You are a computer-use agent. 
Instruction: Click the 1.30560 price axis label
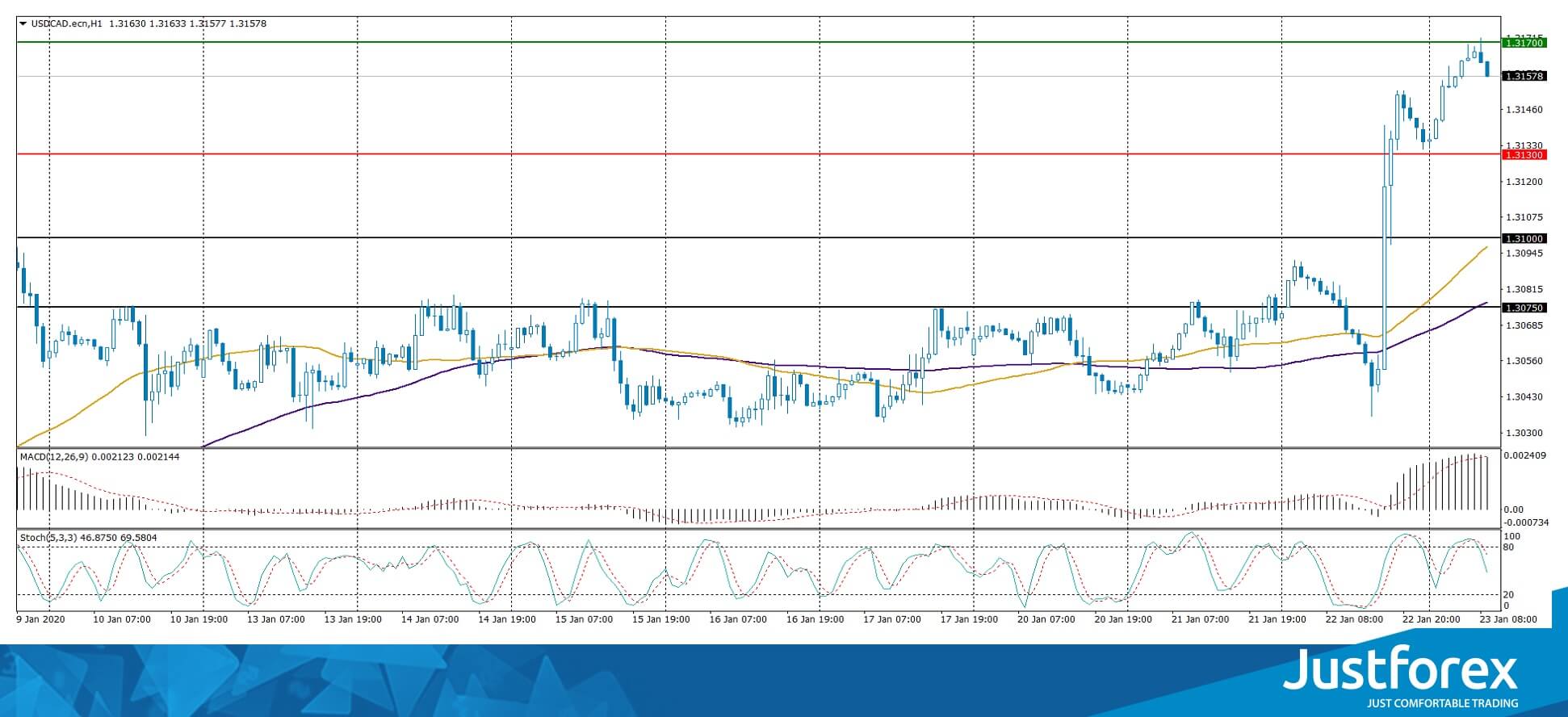click(1524, 360)
